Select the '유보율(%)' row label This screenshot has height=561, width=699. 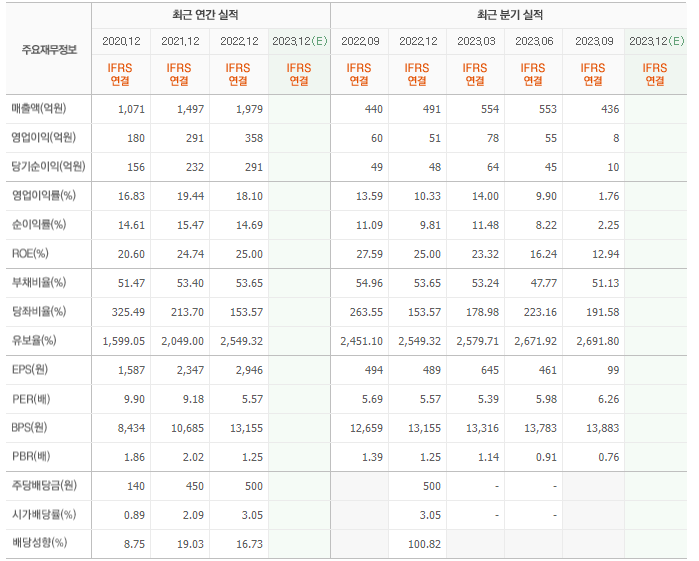coord(34,341)
